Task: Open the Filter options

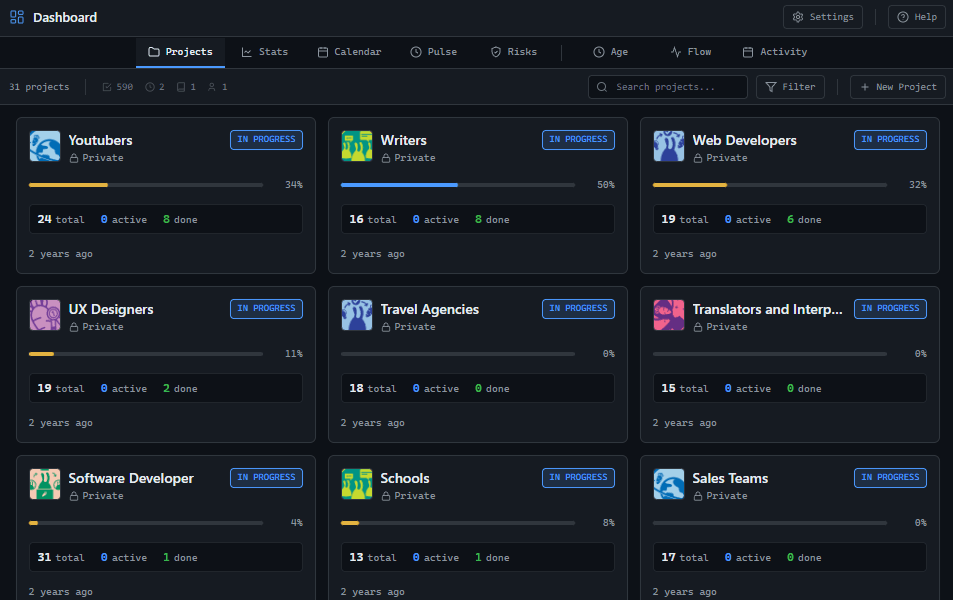Action: point(790,87)
